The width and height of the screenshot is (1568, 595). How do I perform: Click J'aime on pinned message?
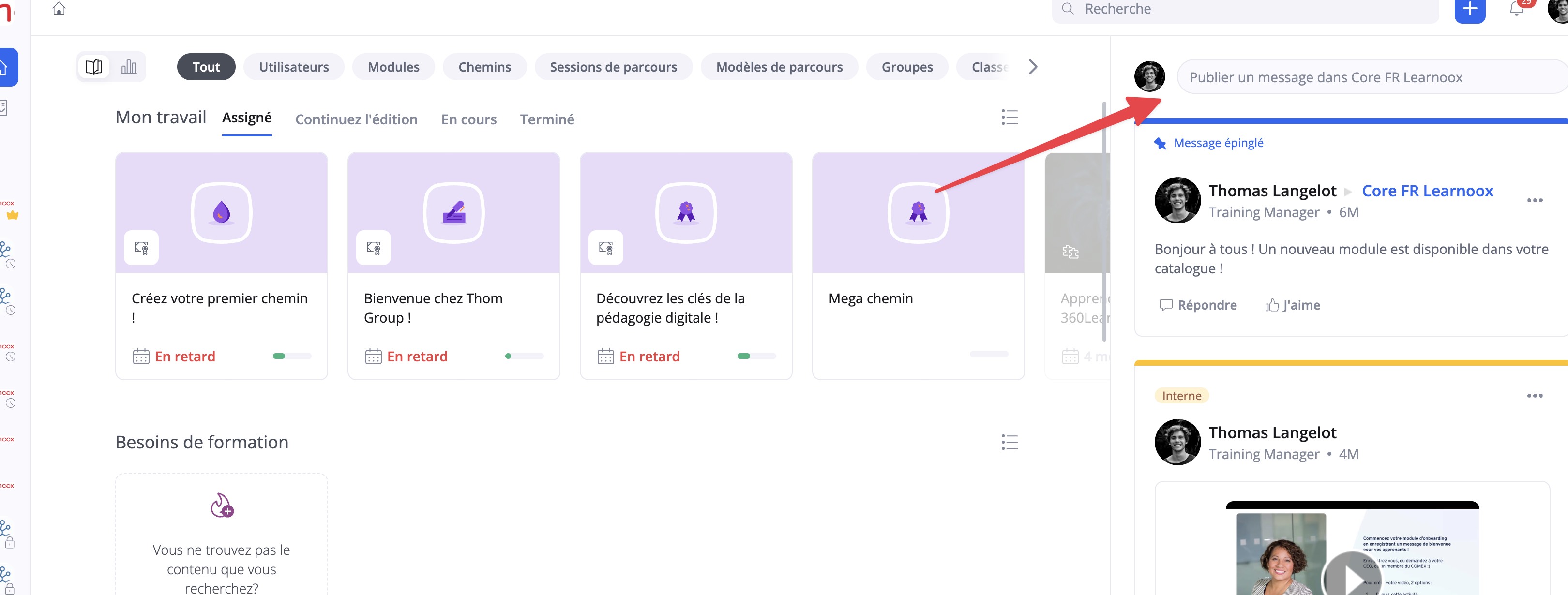pyautogui.click(x=1293, y=305)
